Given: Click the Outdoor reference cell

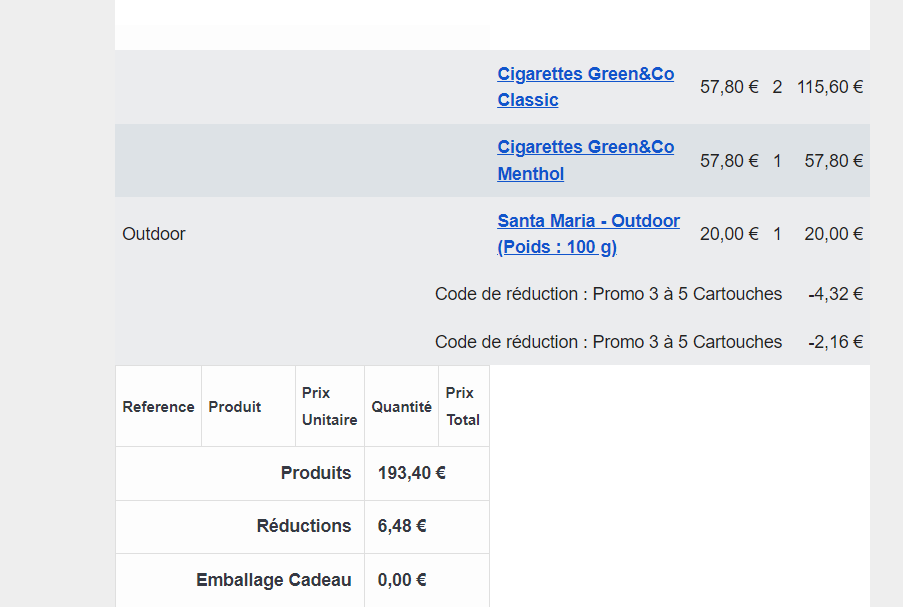Looking at the screenshot, I should tap(154, 234).
